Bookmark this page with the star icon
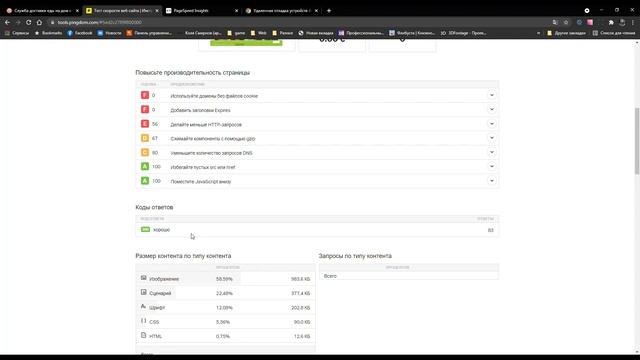 point(566,22)
